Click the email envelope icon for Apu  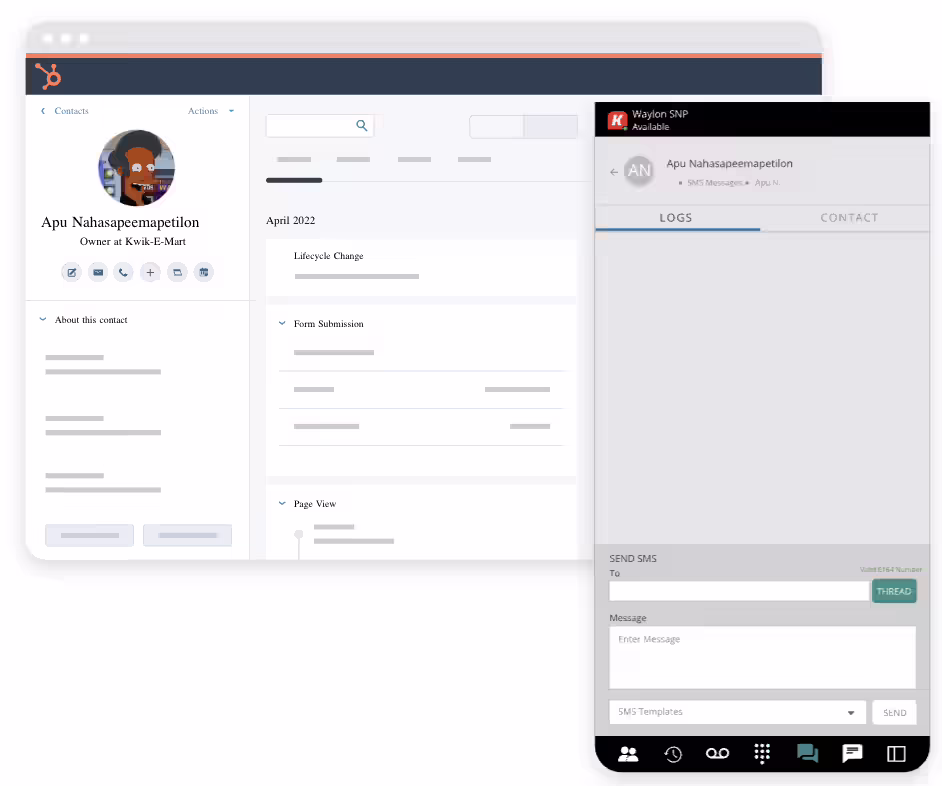98,272
